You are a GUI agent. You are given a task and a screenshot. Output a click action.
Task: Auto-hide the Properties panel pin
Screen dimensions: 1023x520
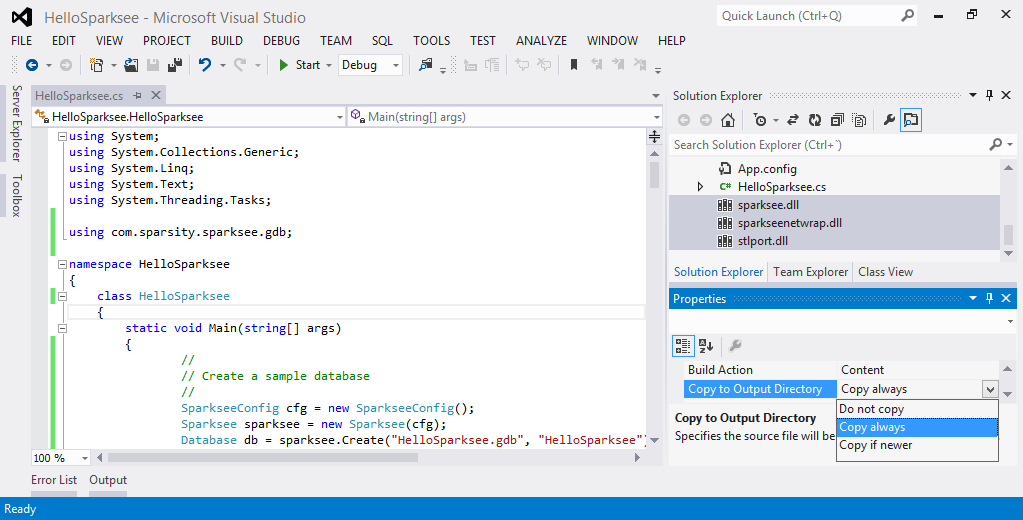point(989,298)
